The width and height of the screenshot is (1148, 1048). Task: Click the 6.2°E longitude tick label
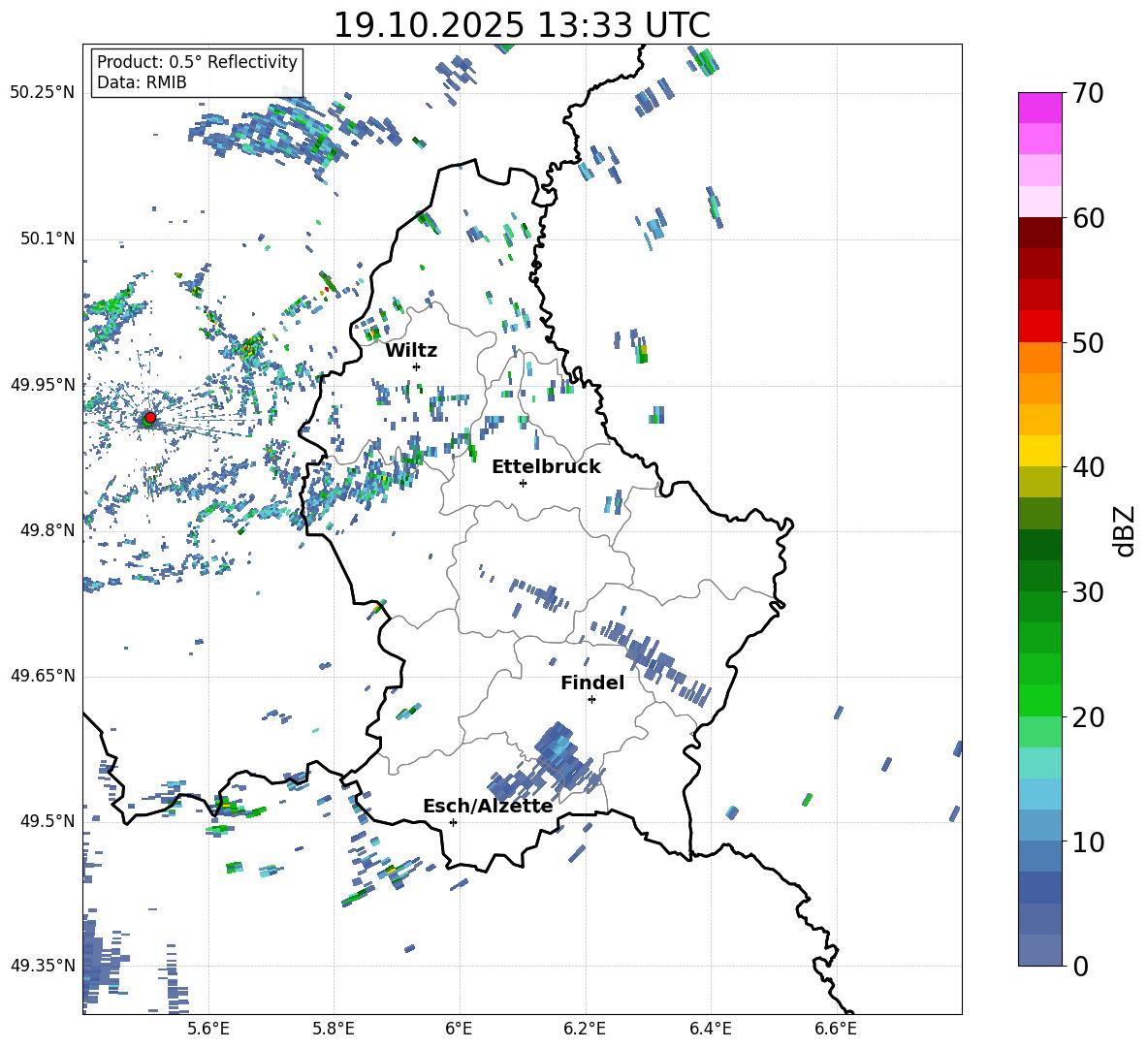click(586, 1029)
